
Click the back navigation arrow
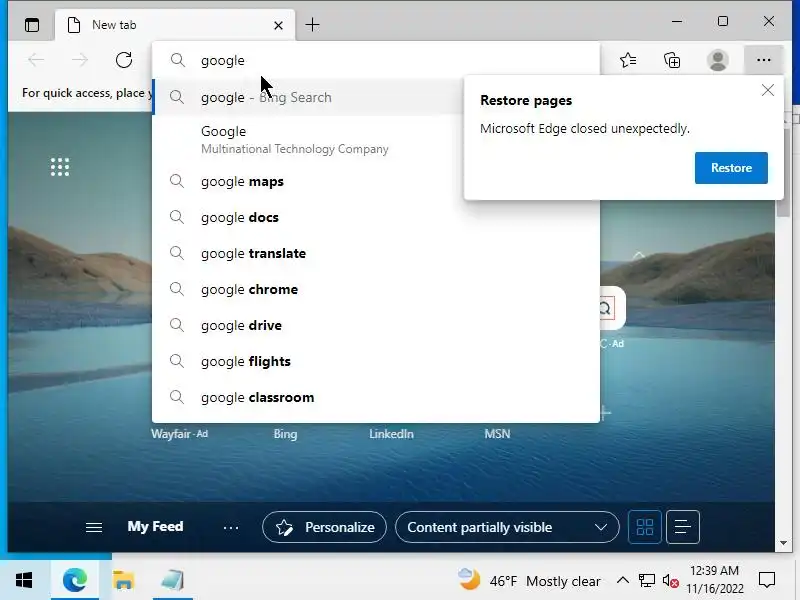36,60
